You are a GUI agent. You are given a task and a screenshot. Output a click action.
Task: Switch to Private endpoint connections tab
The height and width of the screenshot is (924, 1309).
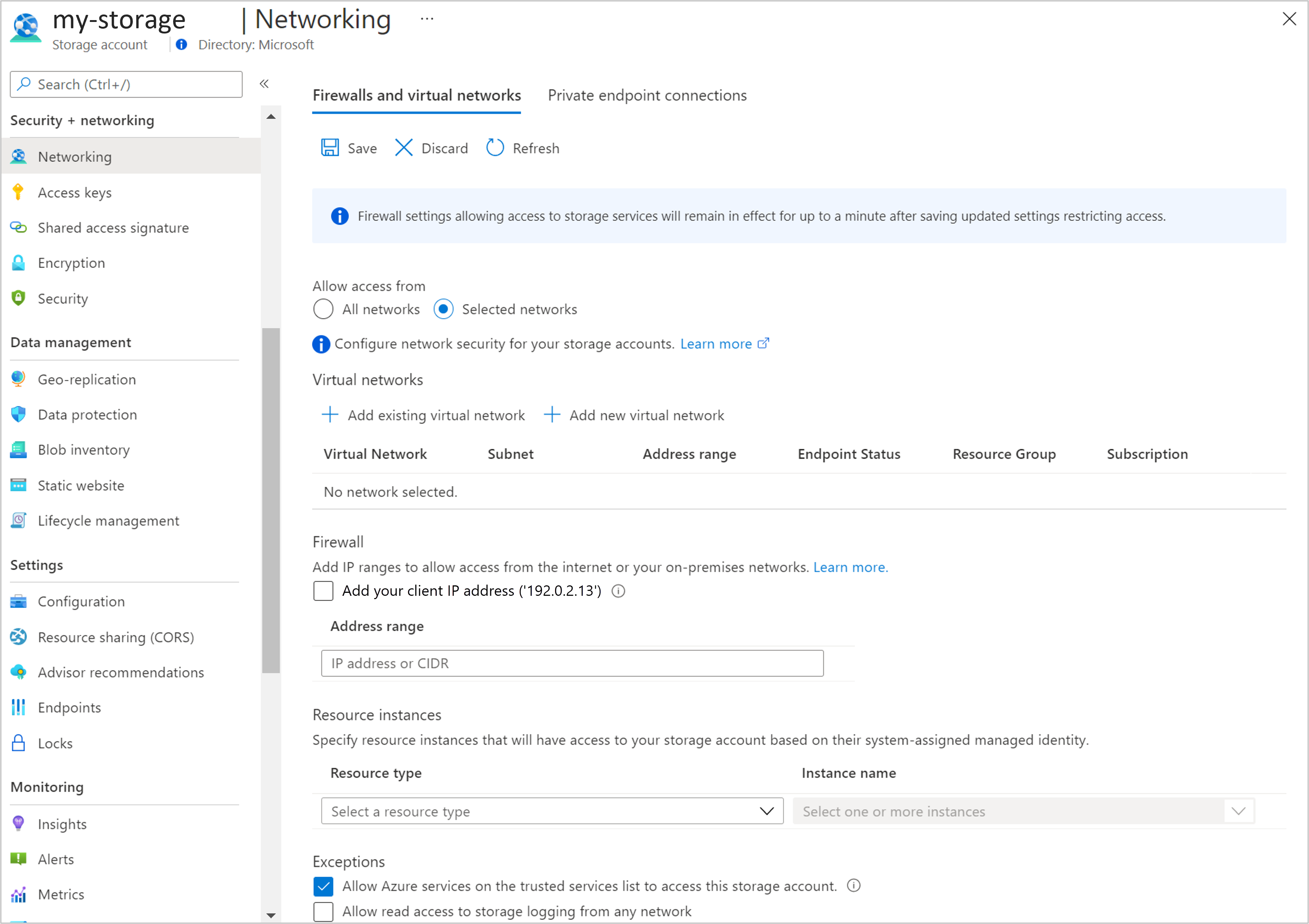[x=647, y=96]
